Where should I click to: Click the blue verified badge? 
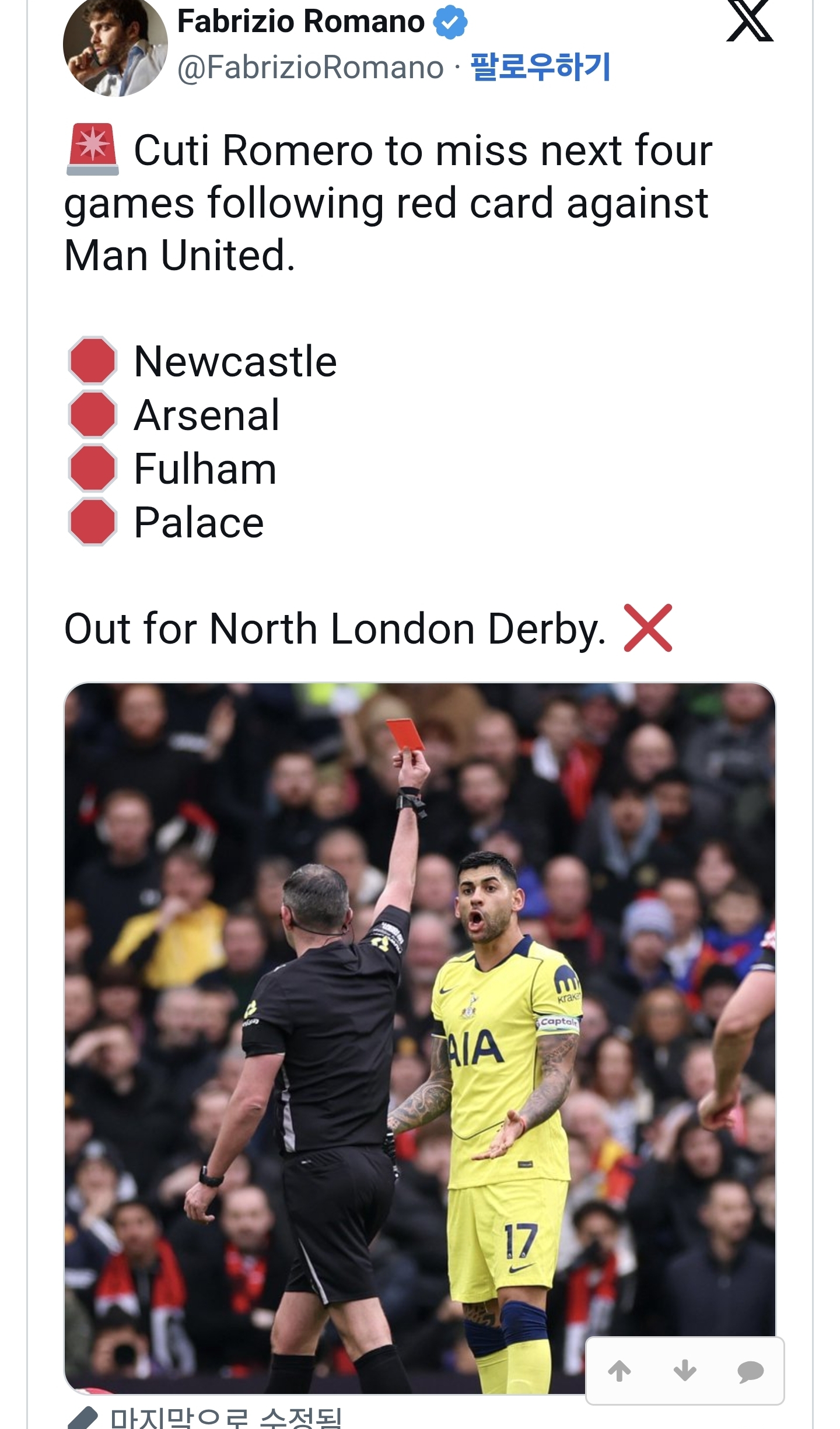[x=450, y=22]
